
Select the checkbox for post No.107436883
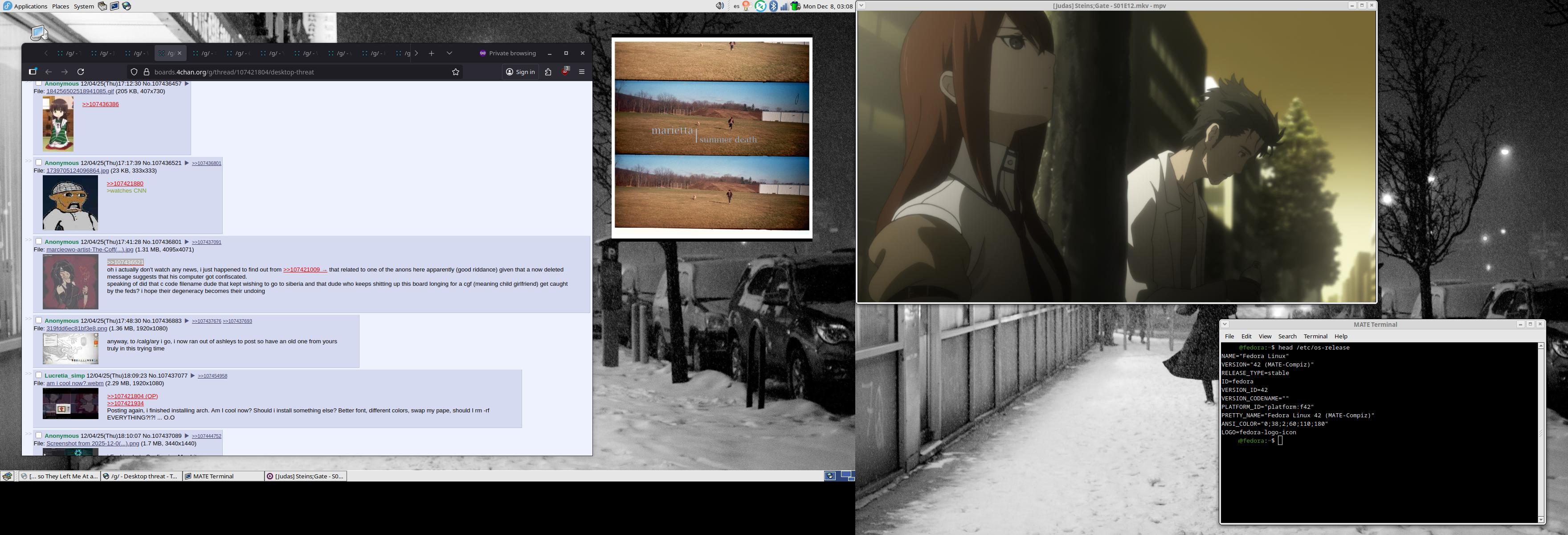pyautogui.click(x=39, y=321)
